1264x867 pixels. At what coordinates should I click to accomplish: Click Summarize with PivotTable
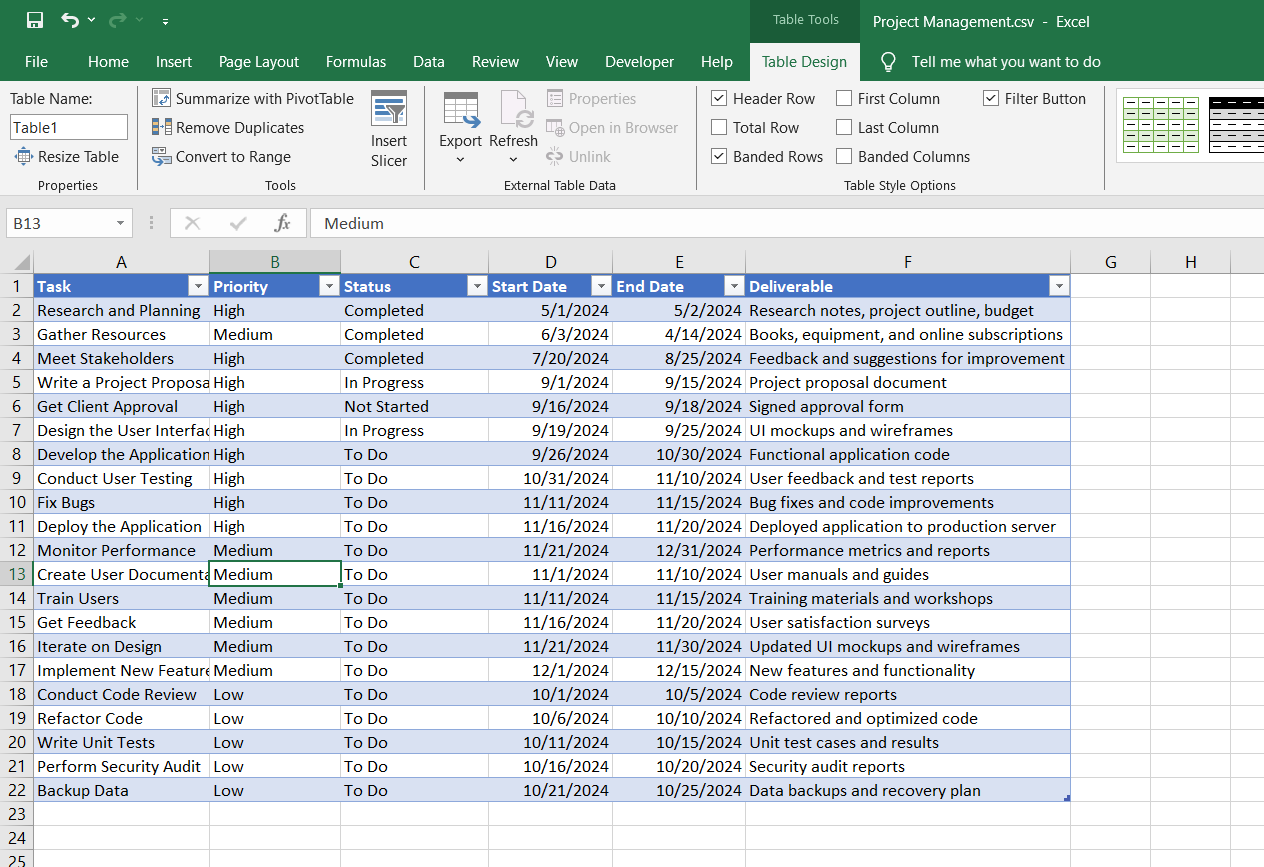(x=253, y=98)
